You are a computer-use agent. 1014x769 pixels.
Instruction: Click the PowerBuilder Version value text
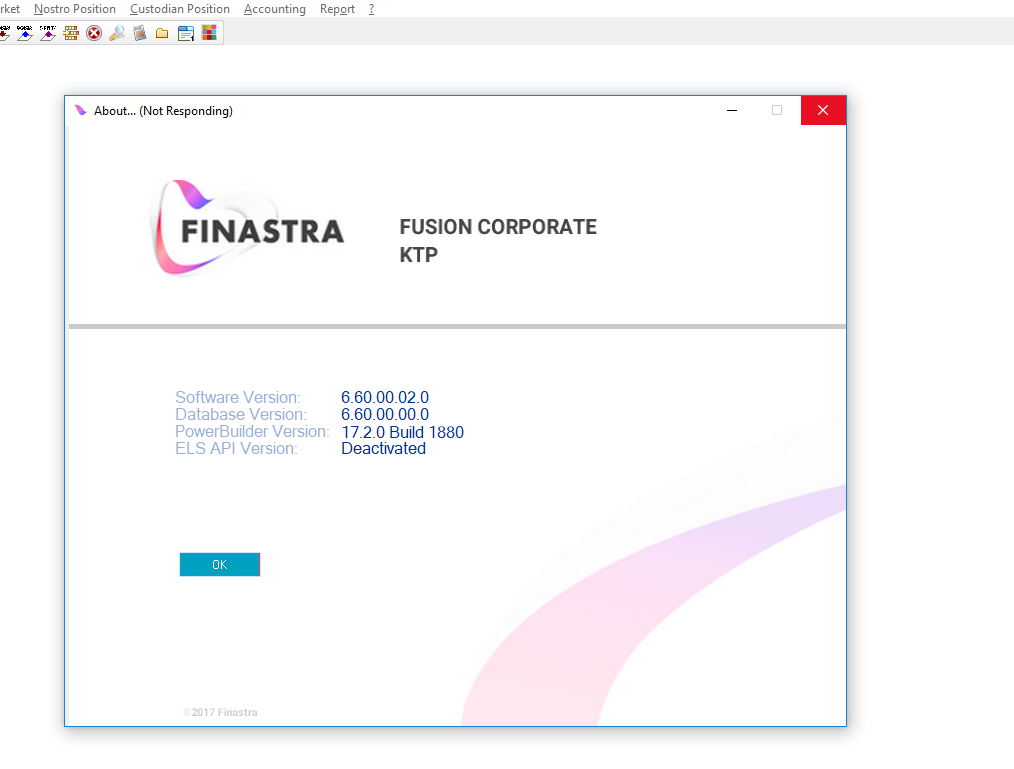[402, 432]
